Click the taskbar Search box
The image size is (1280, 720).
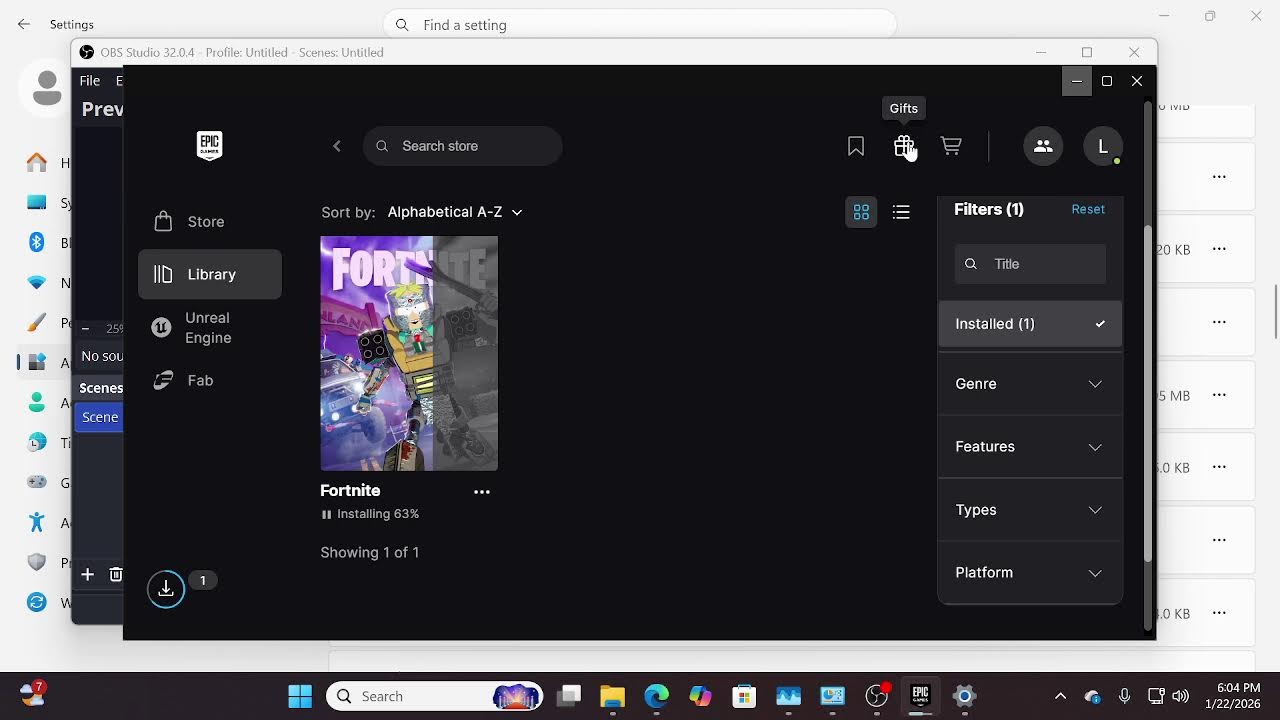coord(434,696)
